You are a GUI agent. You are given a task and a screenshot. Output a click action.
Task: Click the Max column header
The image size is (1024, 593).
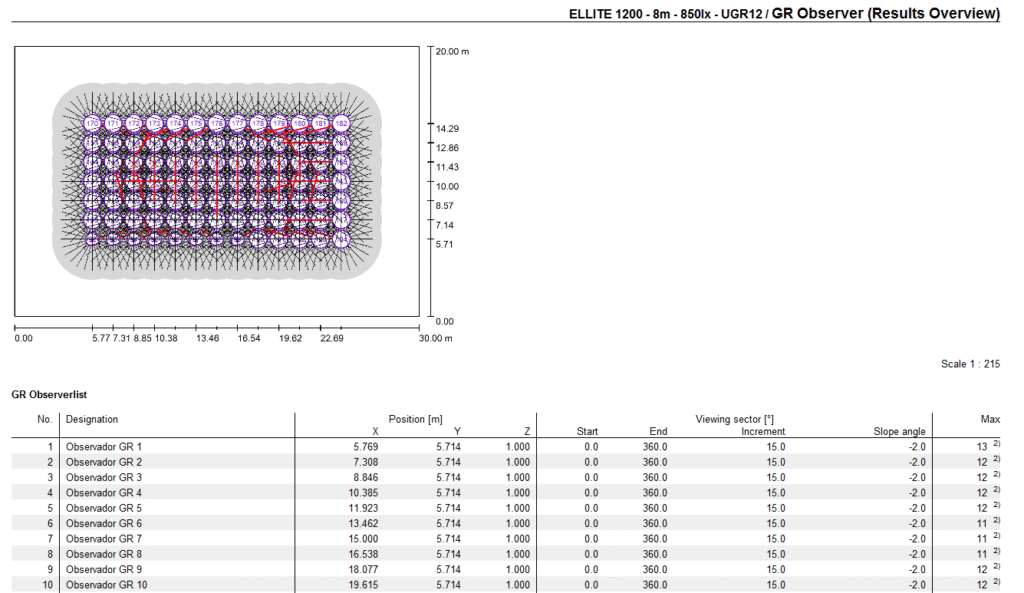point(990,419)
